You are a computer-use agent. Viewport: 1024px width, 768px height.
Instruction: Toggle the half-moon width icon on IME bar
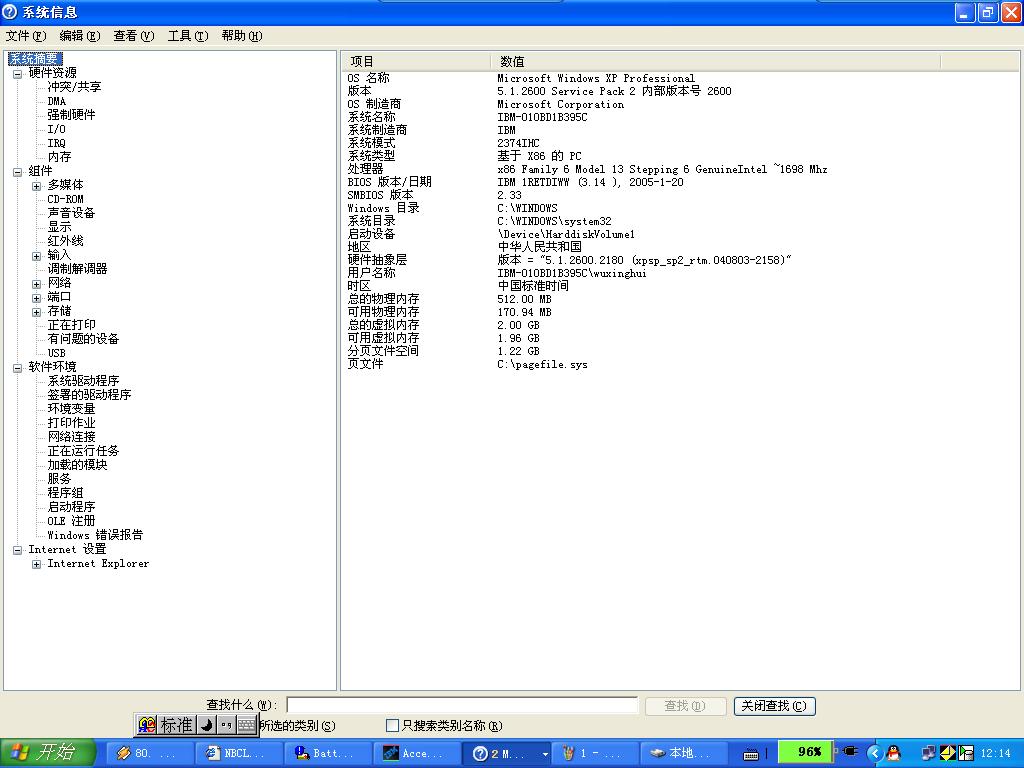pyautogui.click(x=207, y=725)
